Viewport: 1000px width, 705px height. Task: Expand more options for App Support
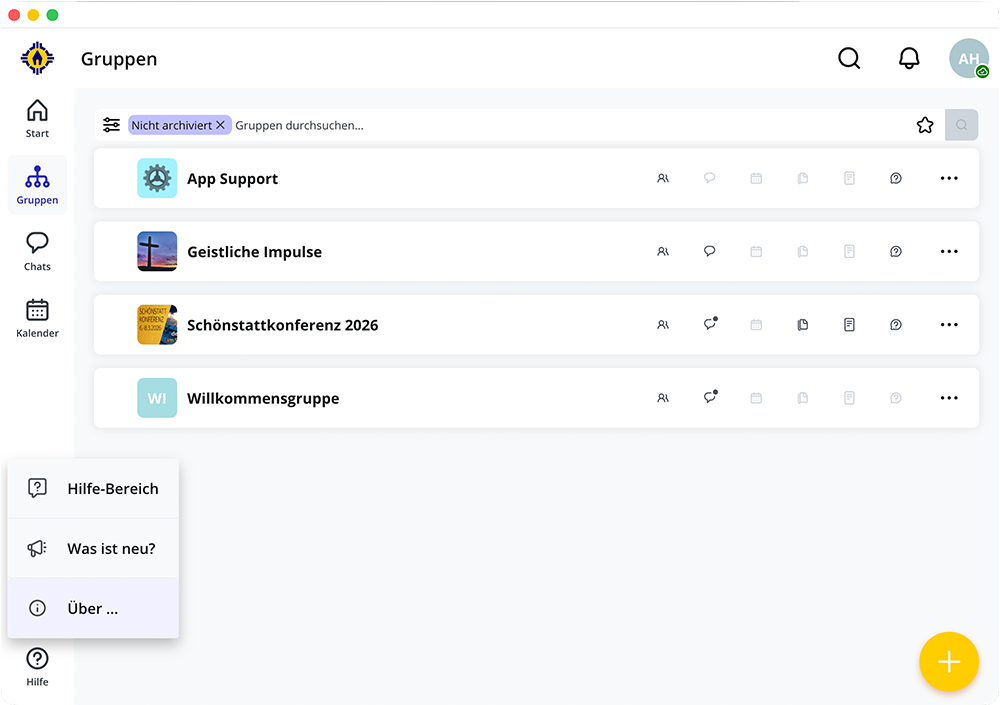pyautogui.click(x=949, y=179)
